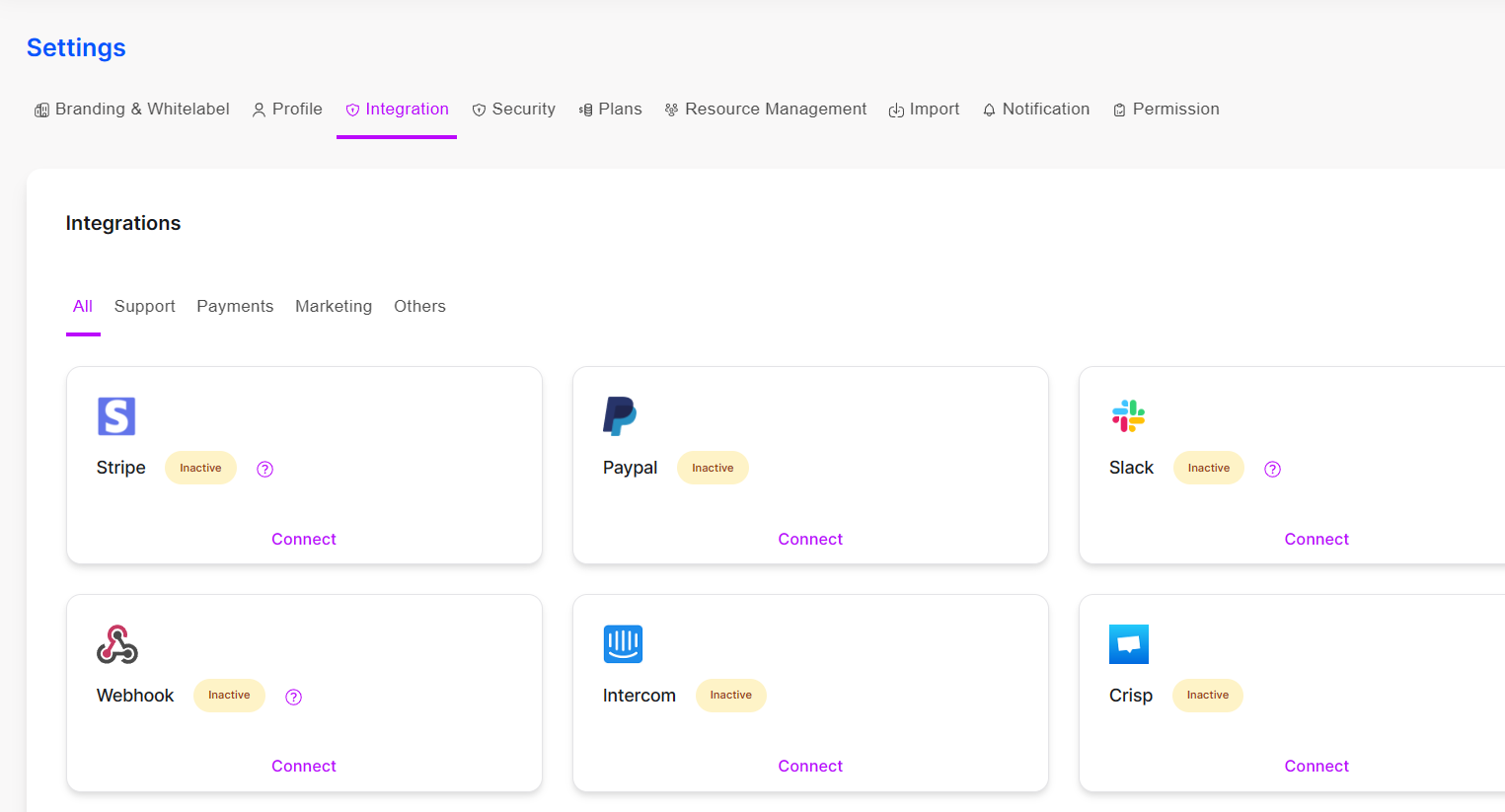
Task: Click the PayPal logo icon
Action: [x=622, y=415]
